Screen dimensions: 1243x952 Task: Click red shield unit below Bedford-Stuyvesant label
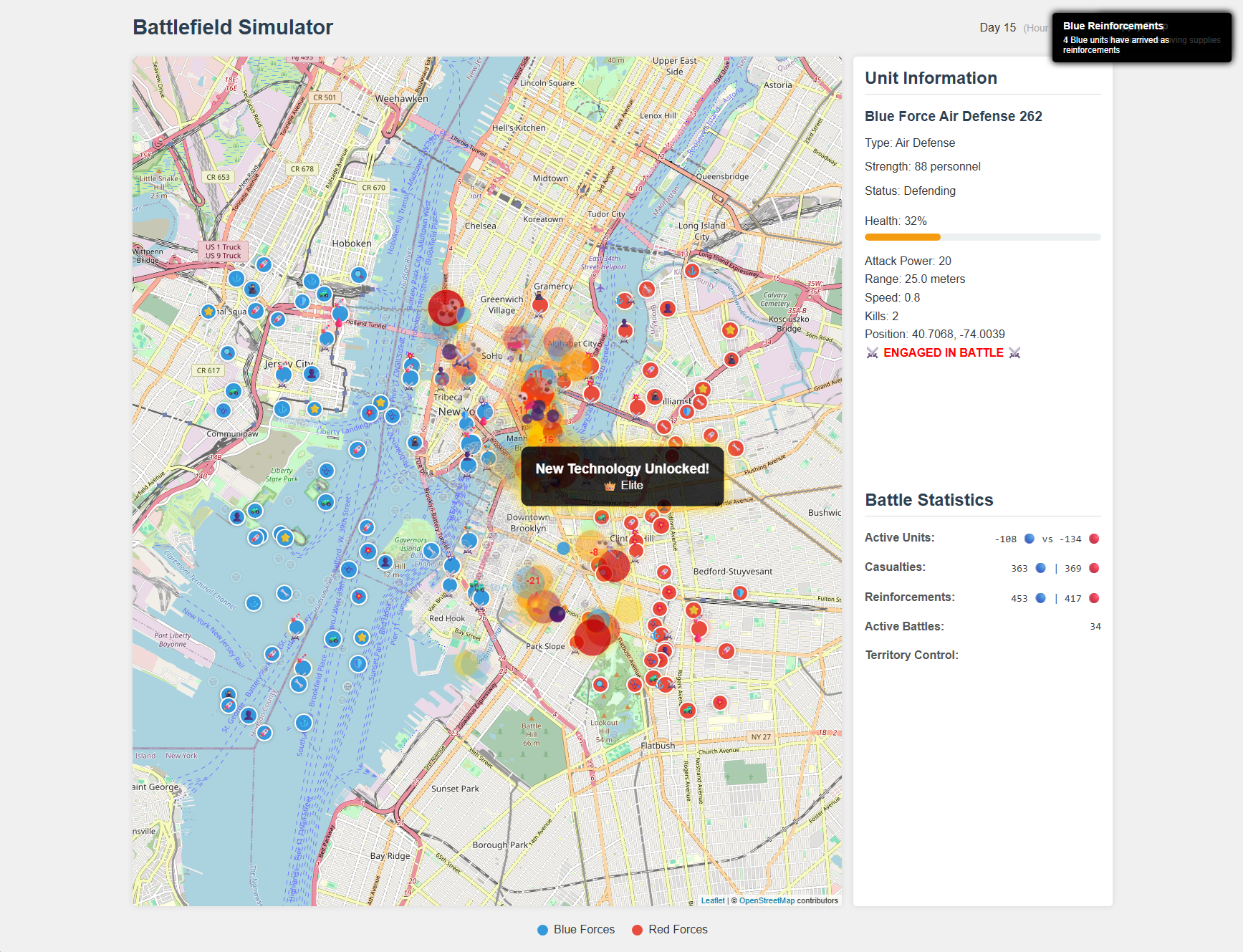click(x=740, y=593)
